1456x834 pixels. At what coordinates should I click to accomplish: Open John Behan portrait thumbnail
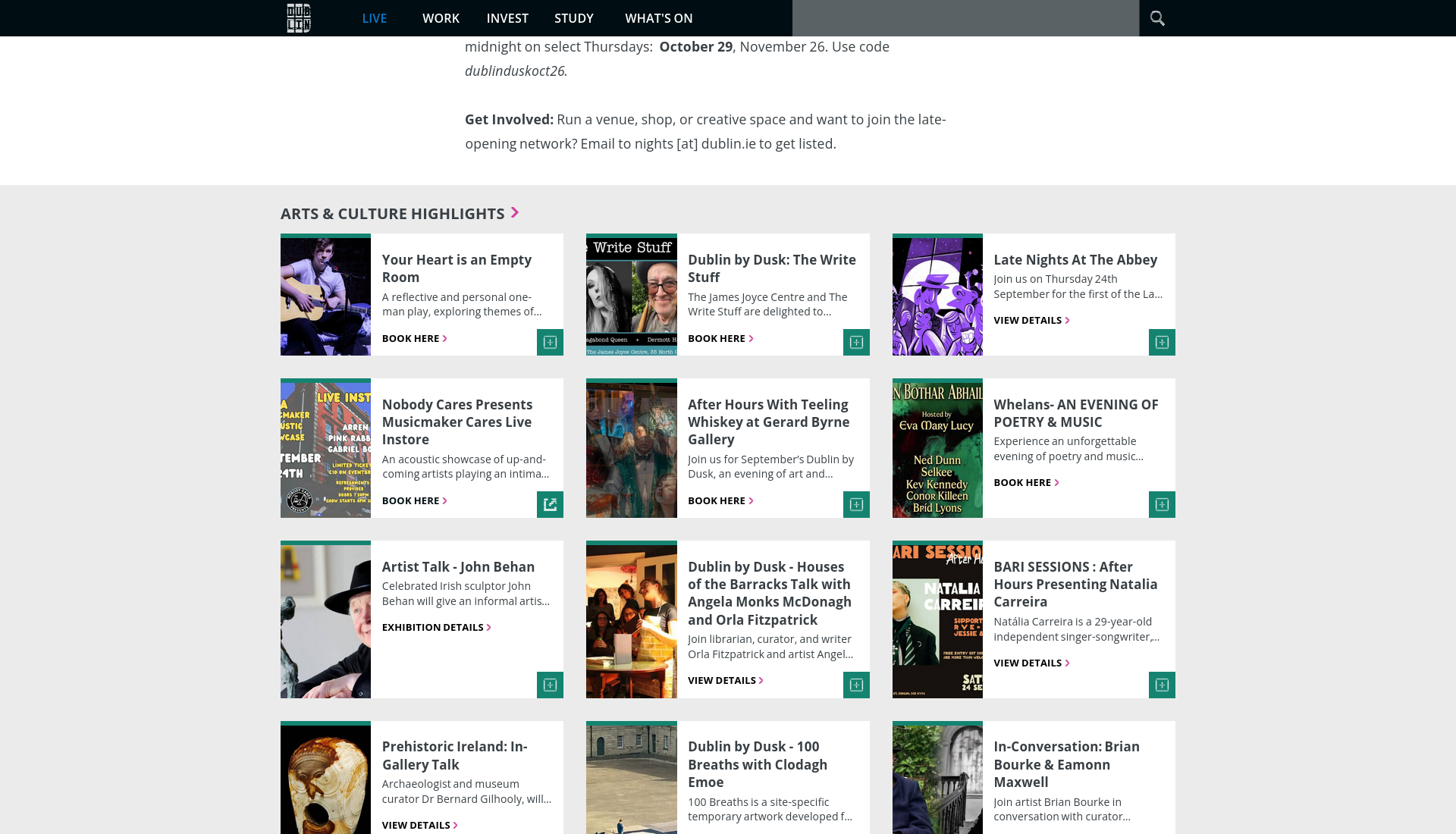[325, 619]
